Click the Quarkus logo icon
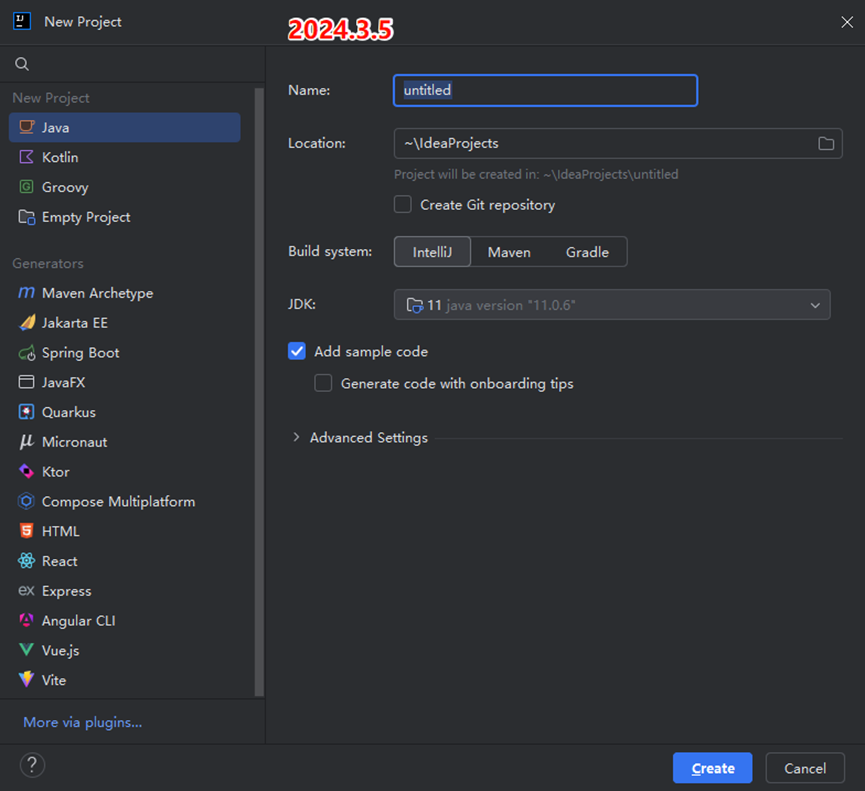This screenshot has width=865, height=791. (x=26, y=412)
